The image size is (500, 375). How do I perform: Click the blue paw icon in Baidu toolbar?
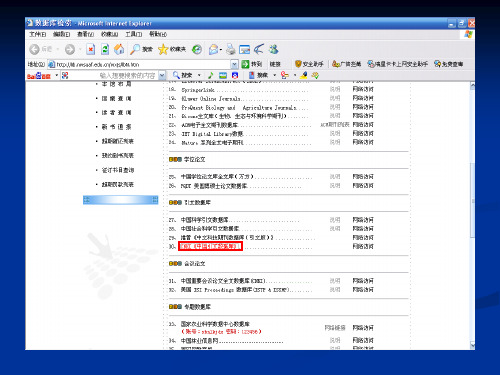[235, 75]
